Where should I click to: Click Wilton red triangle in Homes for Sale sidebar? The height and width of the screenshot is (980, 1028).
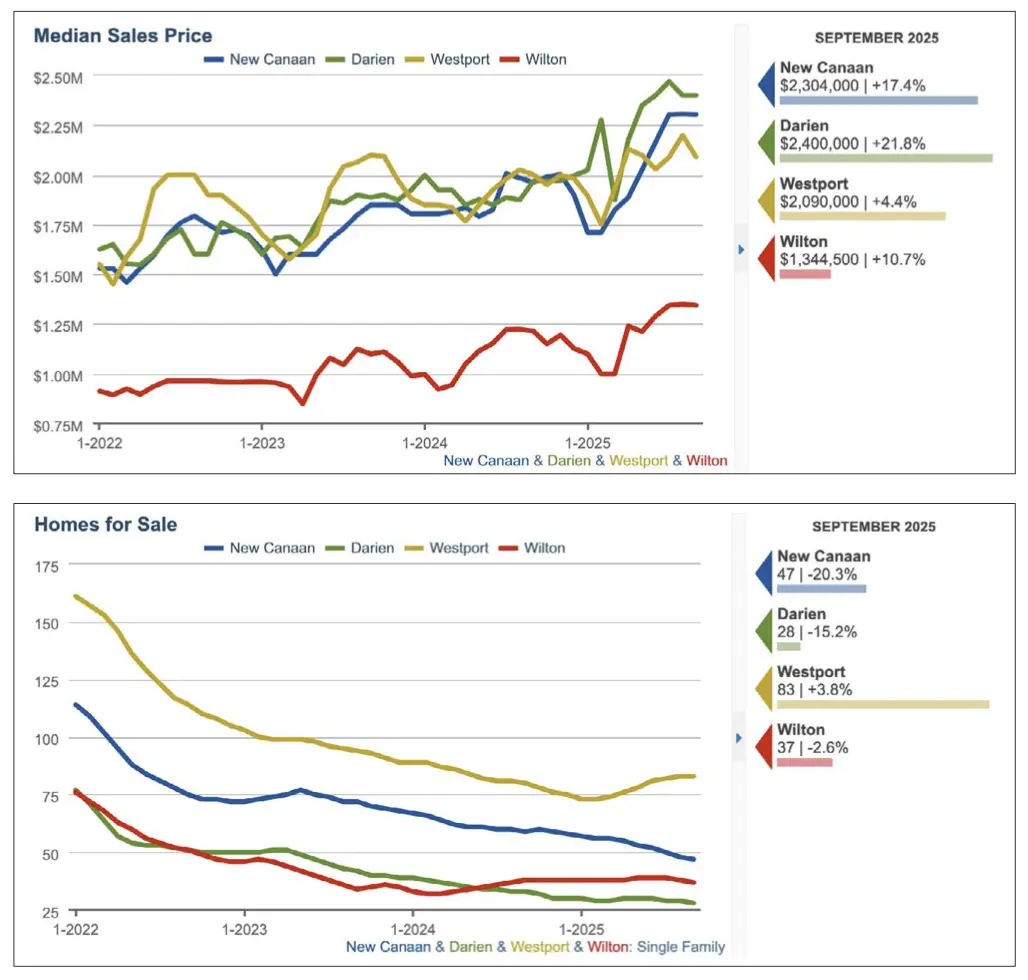(x=764, y=743)
